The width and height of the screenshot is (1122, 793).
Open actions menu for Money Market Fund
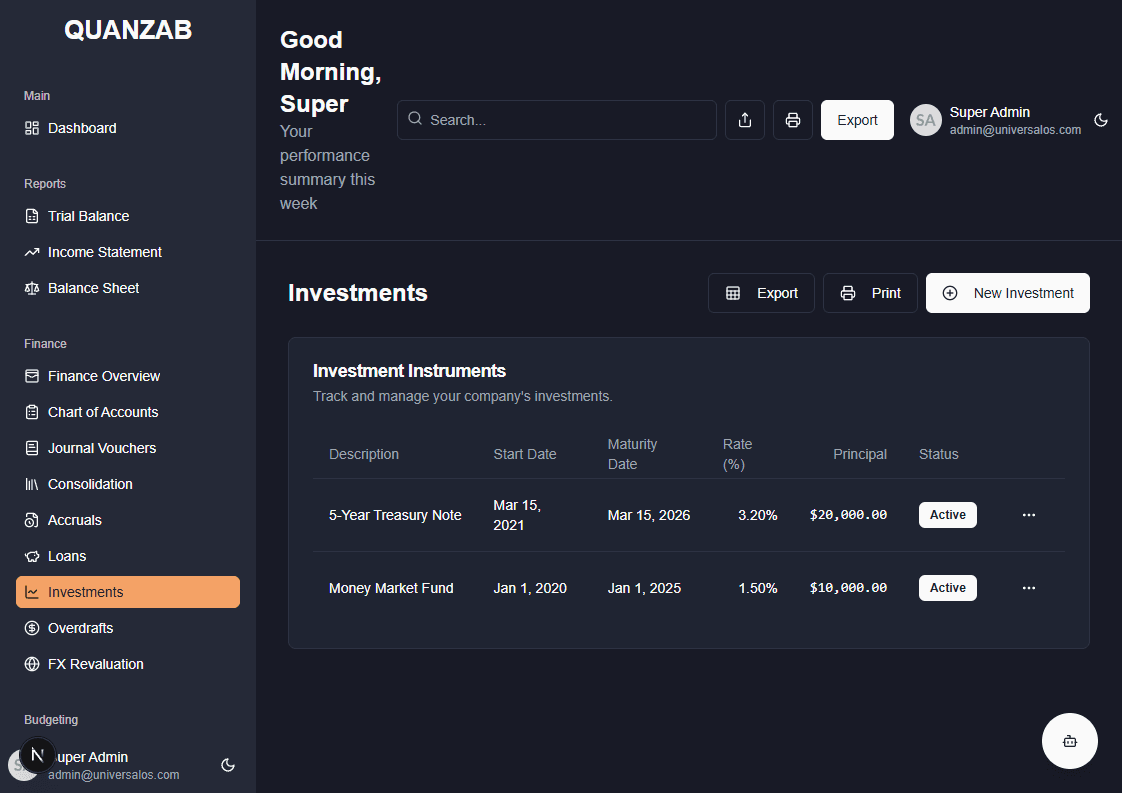(x=1029, y=588)
